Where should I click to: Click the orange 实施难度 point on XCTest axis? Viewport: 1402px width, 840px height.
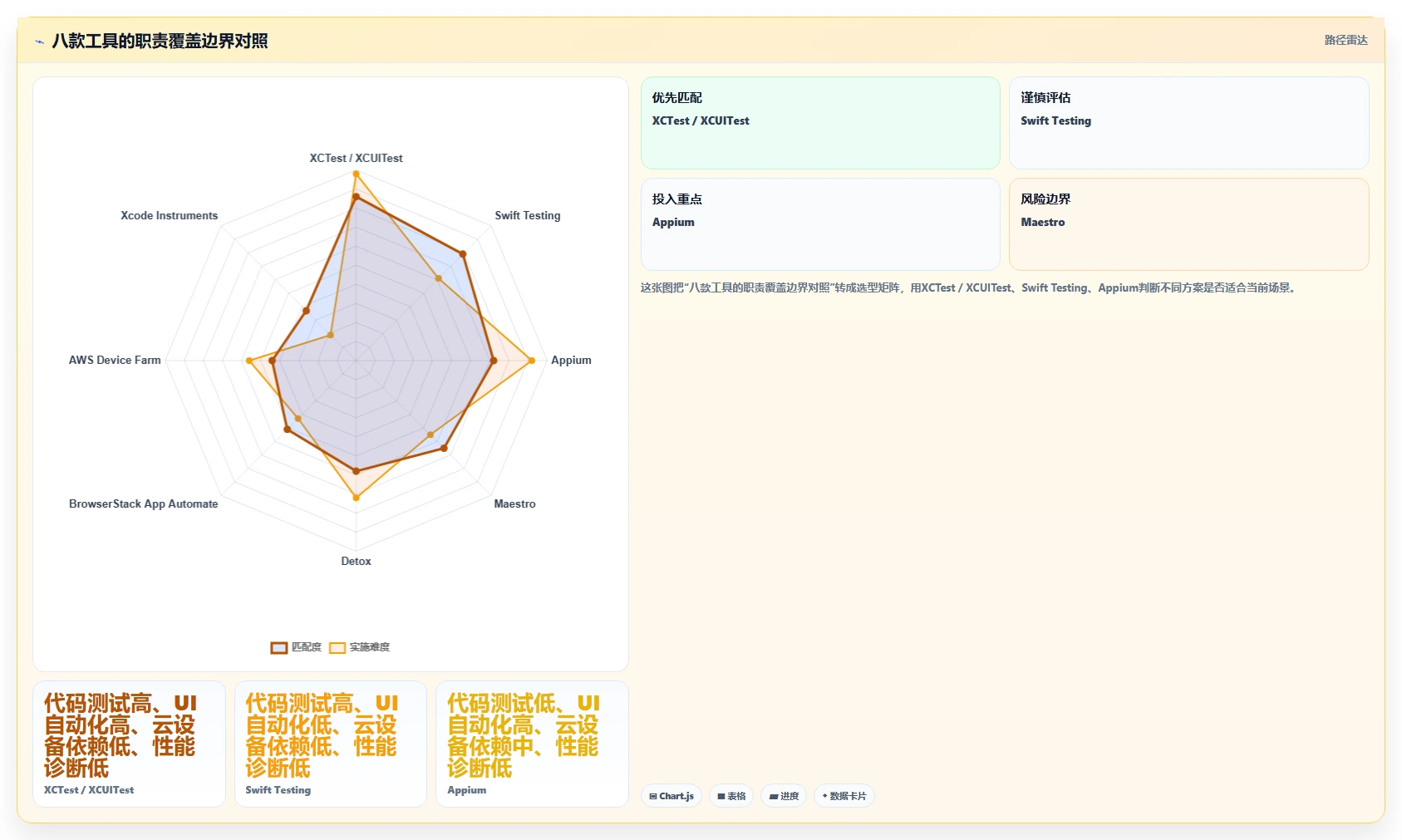click(356, 174)
